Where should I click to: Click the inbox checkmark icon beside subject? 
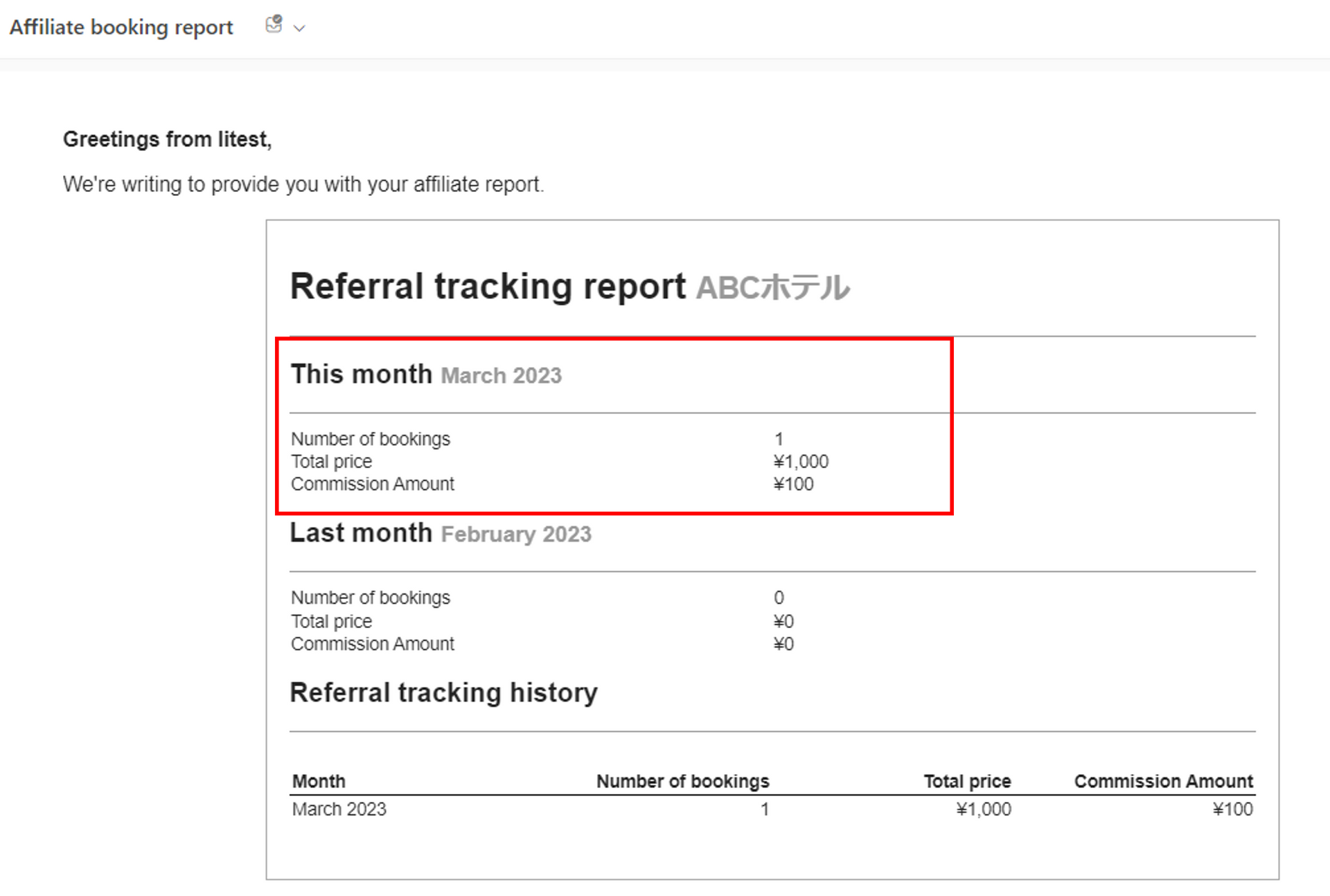point(274,25)
